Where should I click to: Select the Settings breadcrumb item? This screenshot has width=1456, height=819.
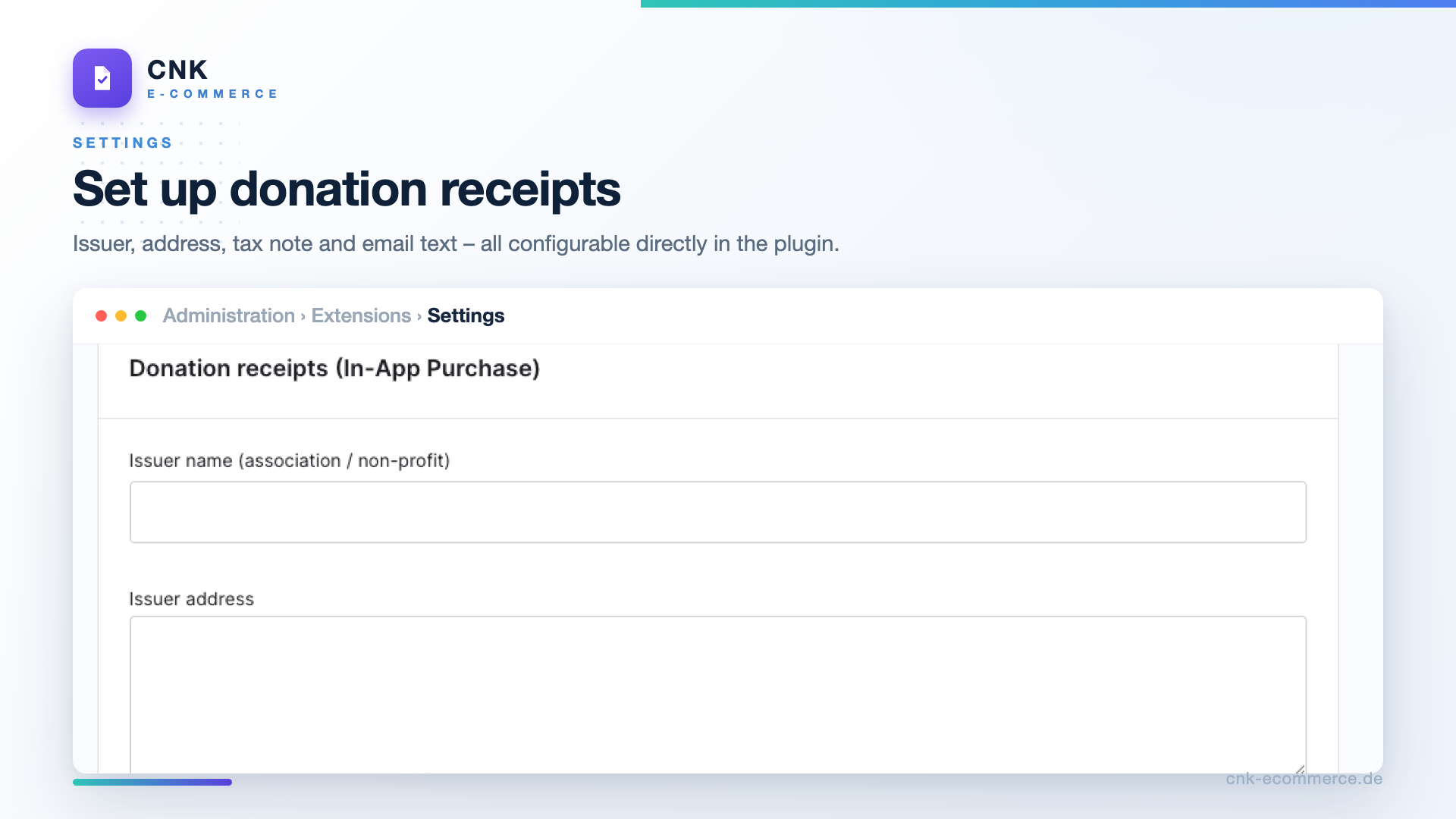pyautogui.click(x=466, y=315)
